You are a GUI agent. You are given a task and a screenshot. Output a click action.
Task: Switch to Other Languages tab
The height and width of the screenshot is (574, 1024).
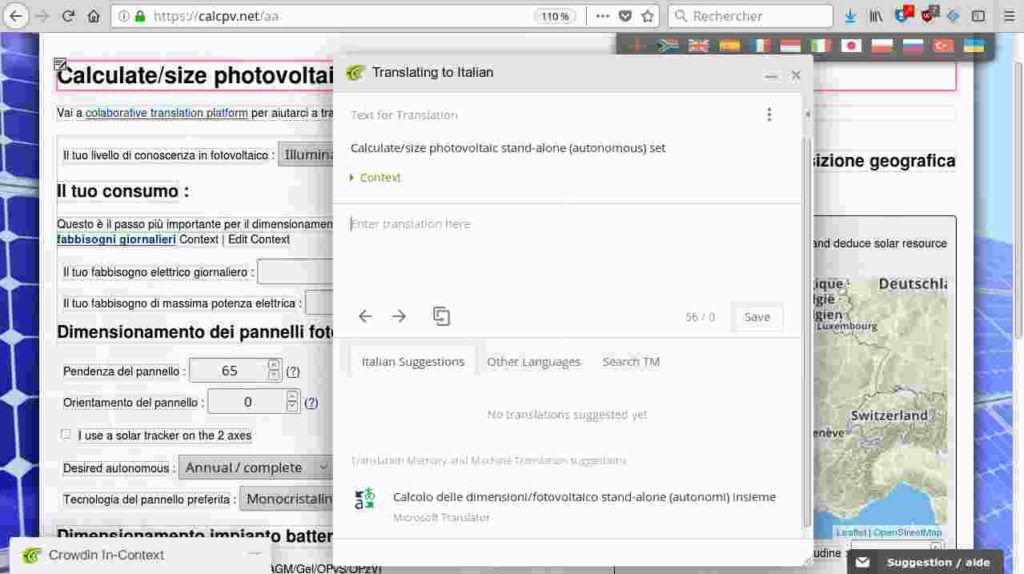[533, 361]
